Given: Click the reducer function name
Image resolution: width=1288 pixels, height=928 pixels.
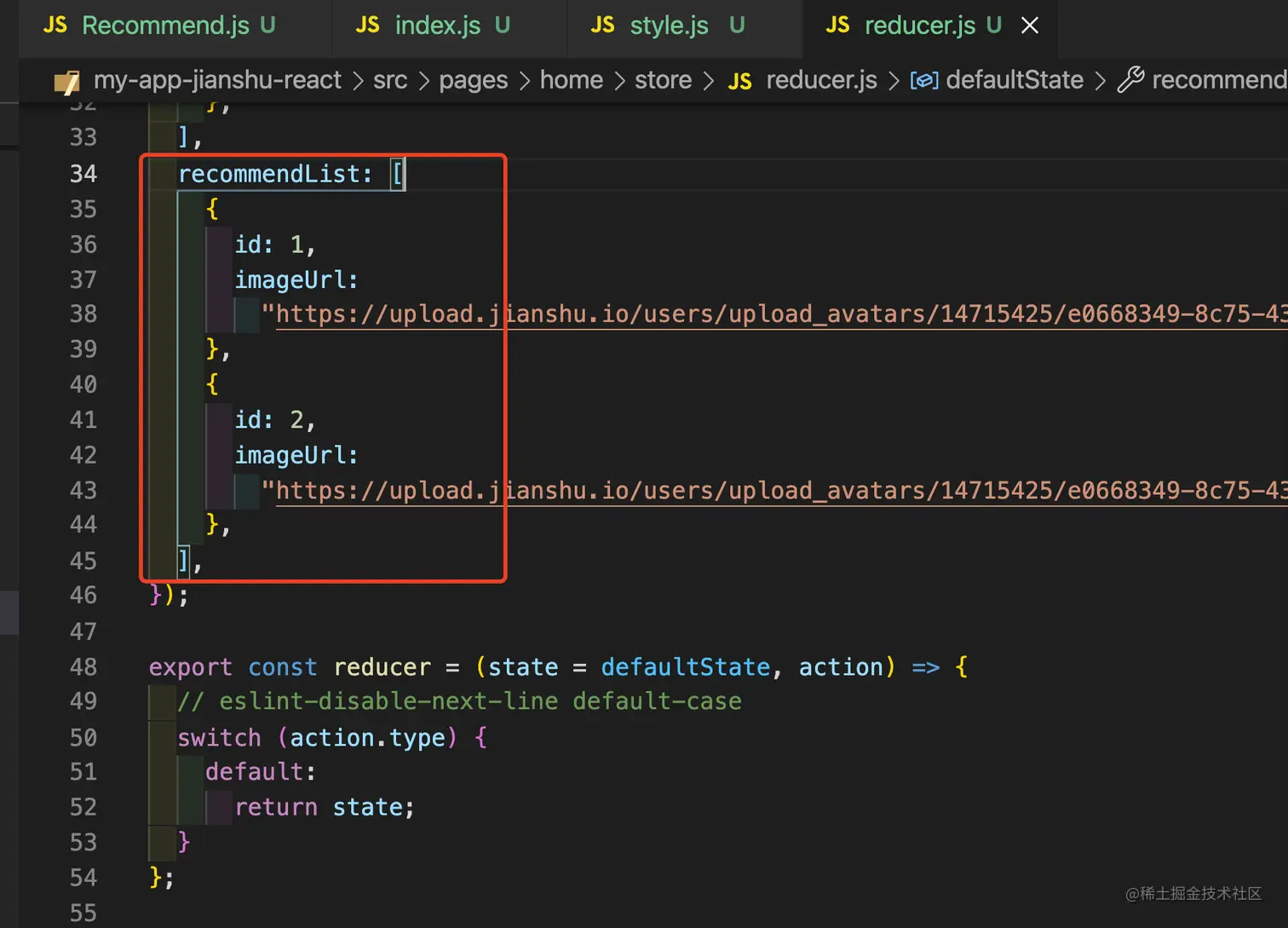Looking at the screenshot, I should (382, 667).
